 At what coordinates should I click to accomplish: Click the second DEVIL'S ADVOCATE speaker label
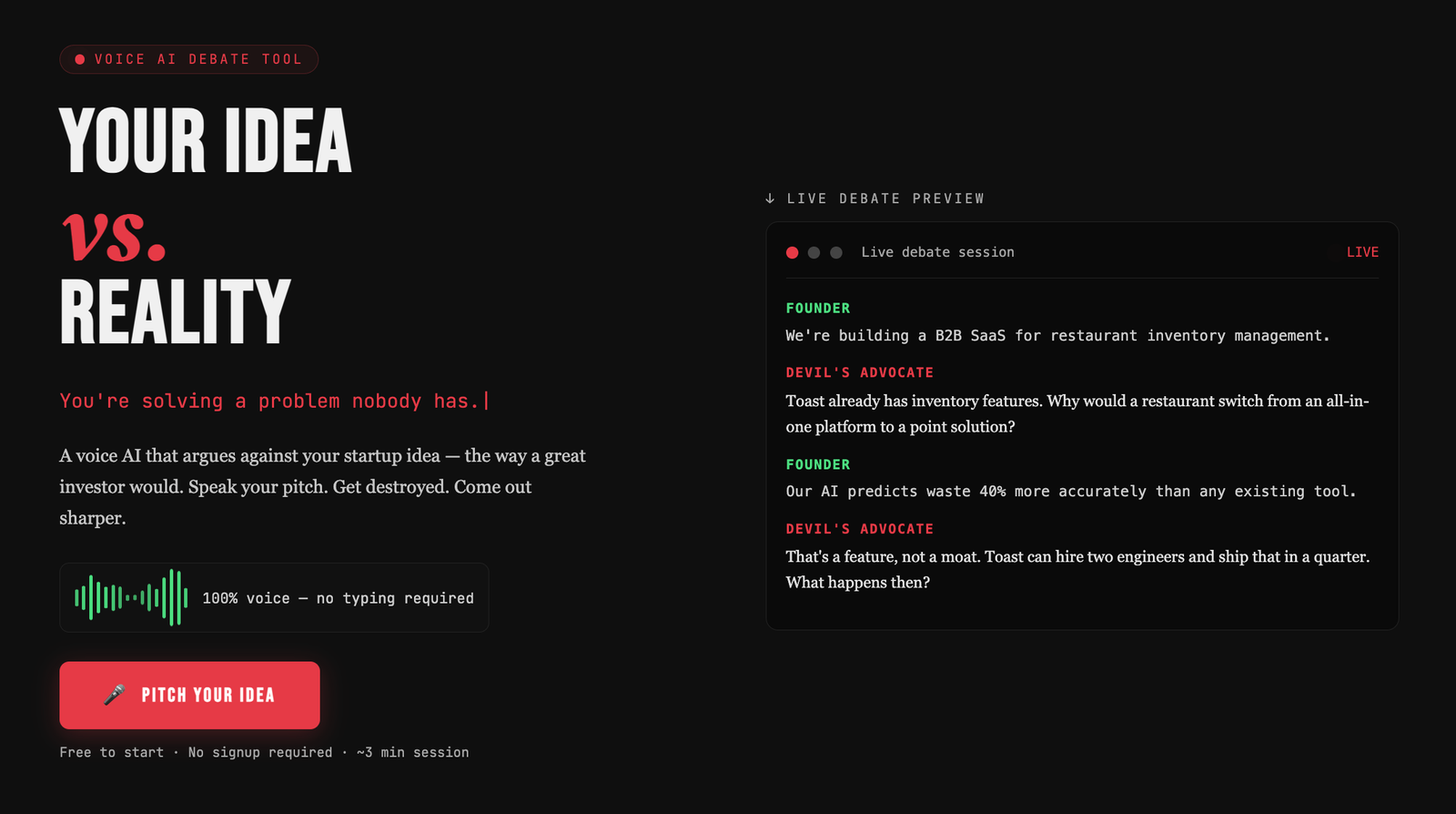[x=859, y=529]
